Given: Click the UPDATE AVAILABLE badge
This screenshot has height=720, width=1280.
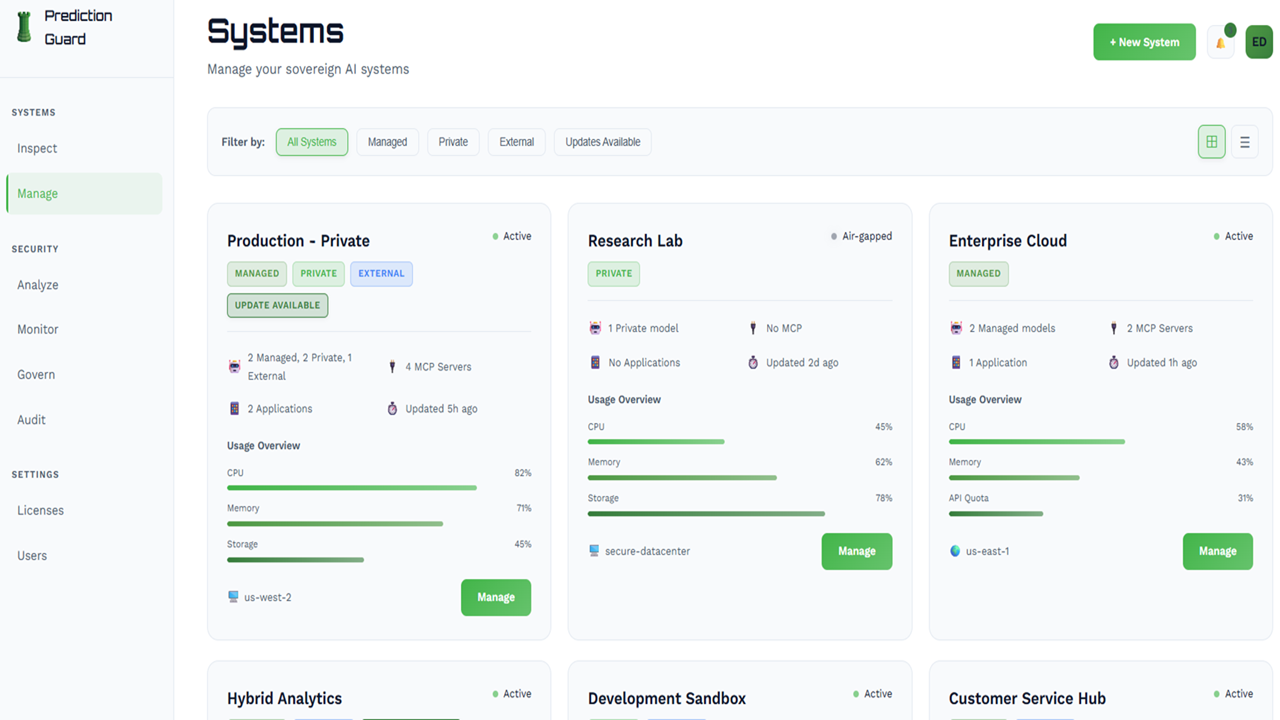Looking at the screenshot, I should coord(277,305).
